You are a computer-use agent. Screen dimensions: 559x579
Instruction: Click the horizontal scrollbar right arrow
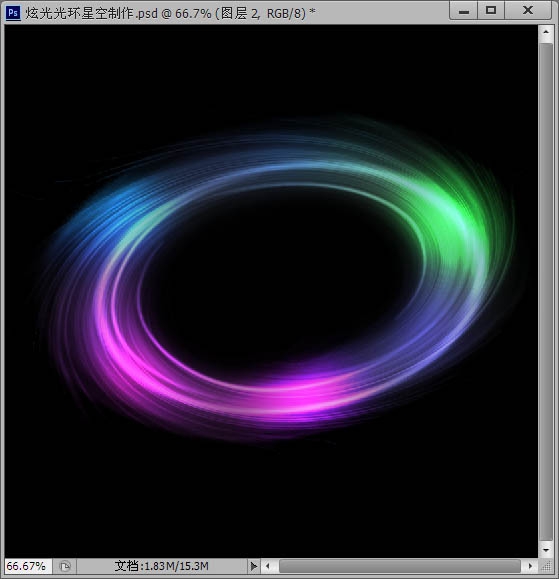click(x=530, y=566)
